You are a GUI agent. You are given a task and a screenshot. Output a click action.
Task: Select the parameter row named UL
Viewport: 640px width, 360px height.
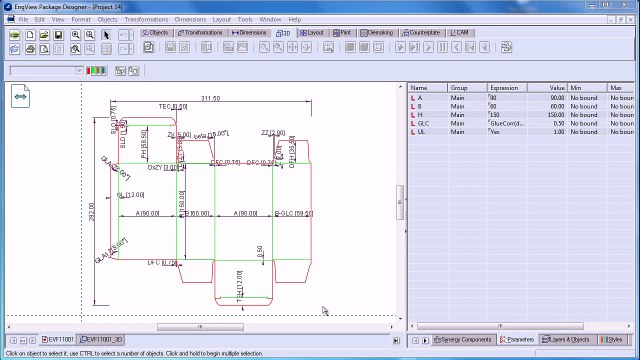coord(521,132)
